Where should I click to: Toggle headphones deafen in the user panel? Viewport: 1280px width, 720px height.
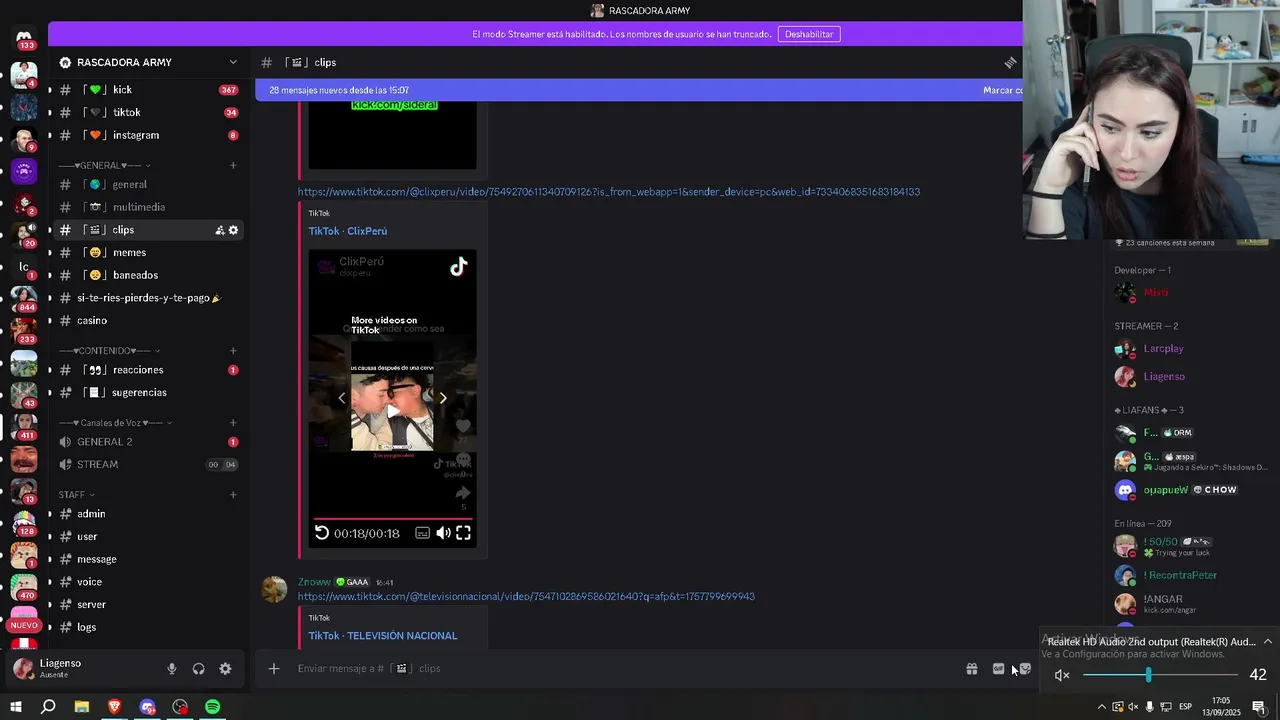coord(198,669)
